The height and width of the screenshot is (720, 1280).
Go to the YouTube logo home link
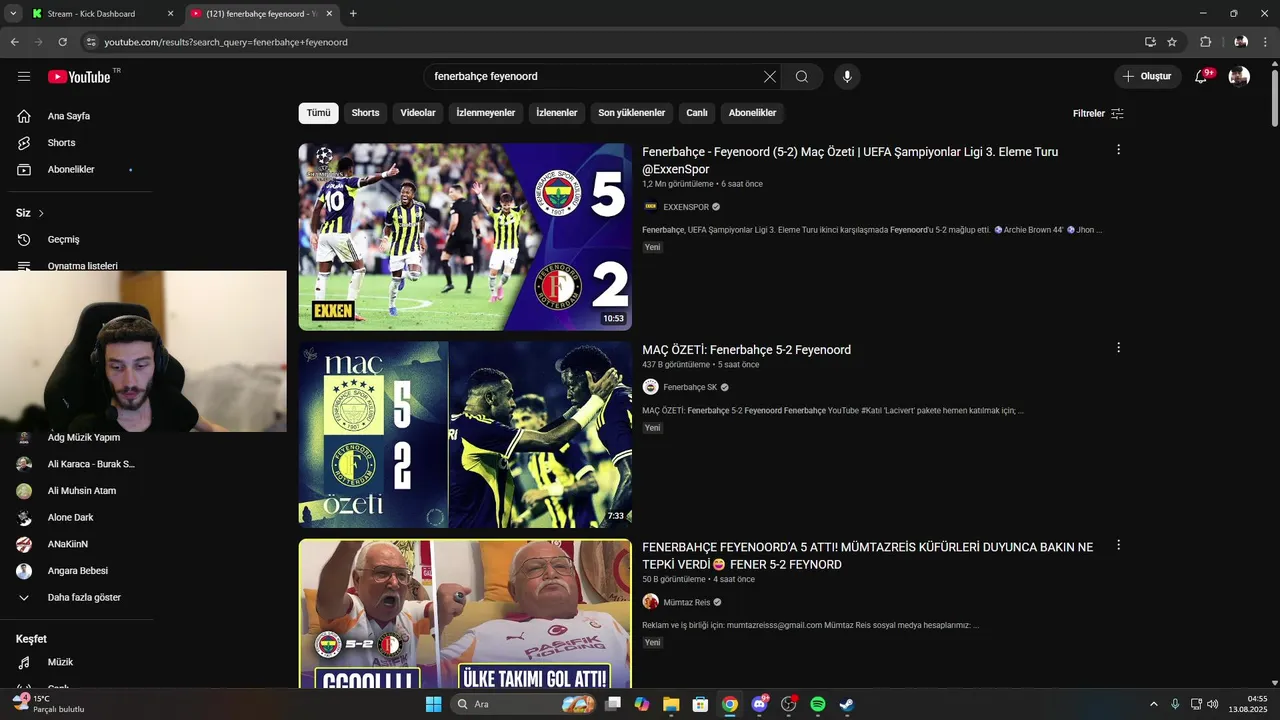(79, 77)
